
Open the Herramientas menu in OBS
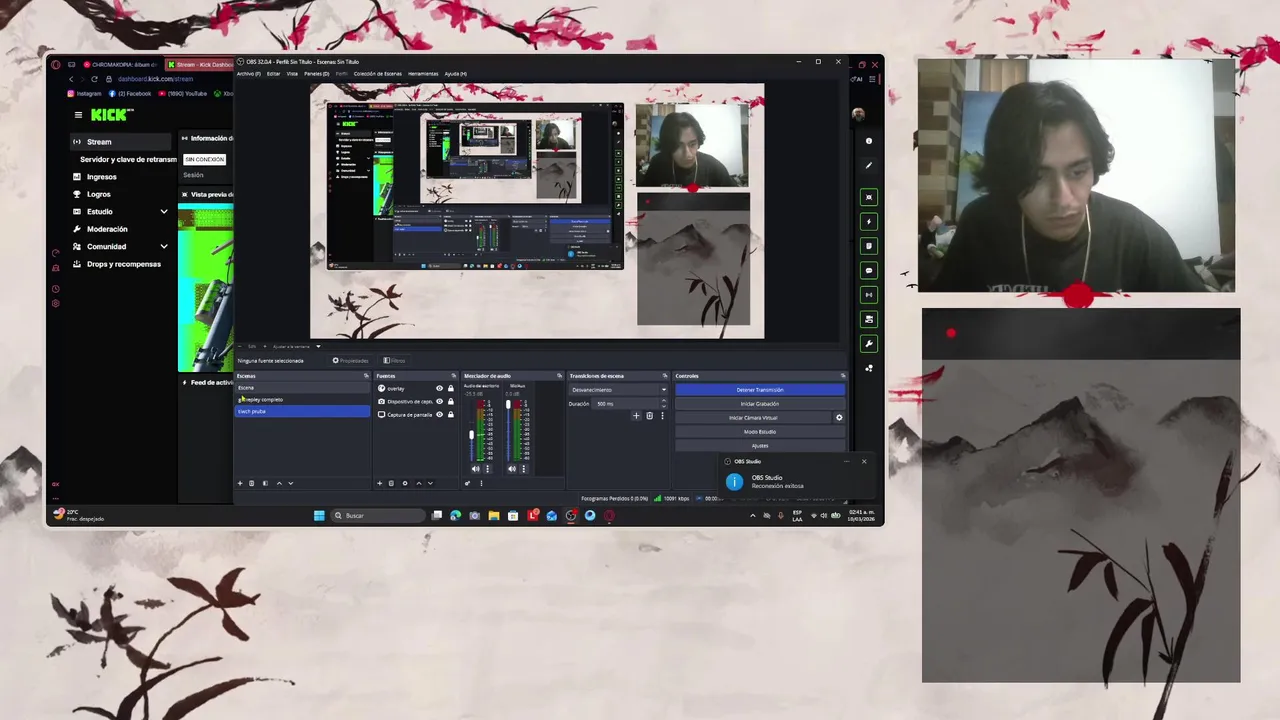(x=423, y=73)
